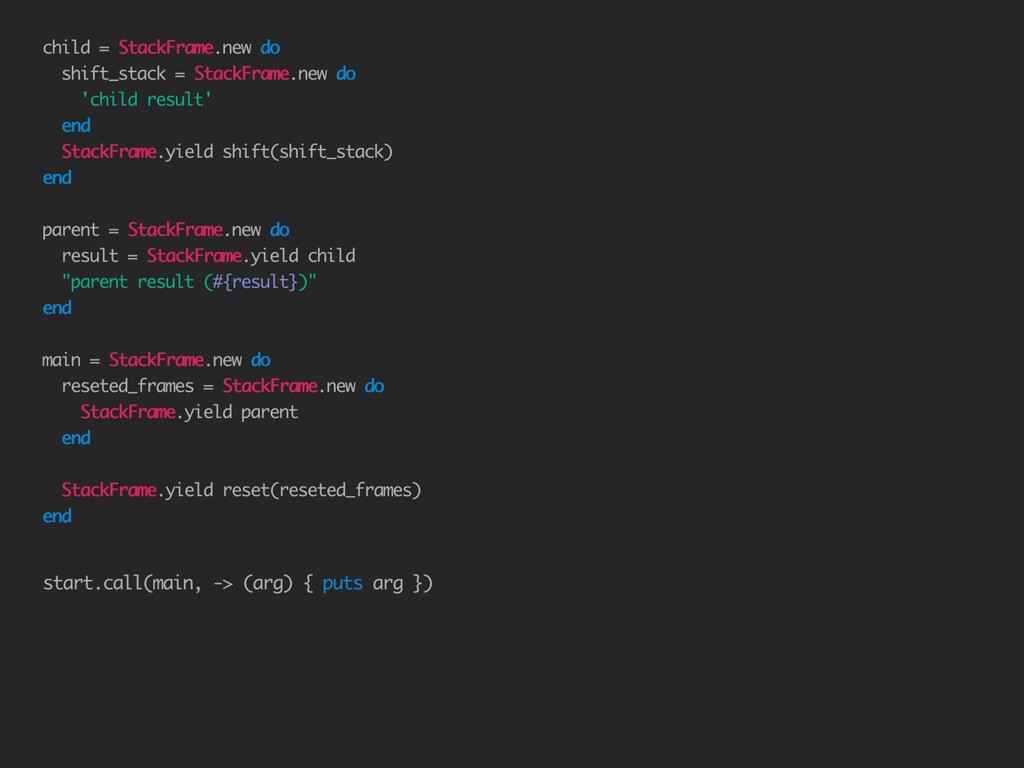Click the line "StackFrame.yield shift(shift_stack)"

pos(227,152)
